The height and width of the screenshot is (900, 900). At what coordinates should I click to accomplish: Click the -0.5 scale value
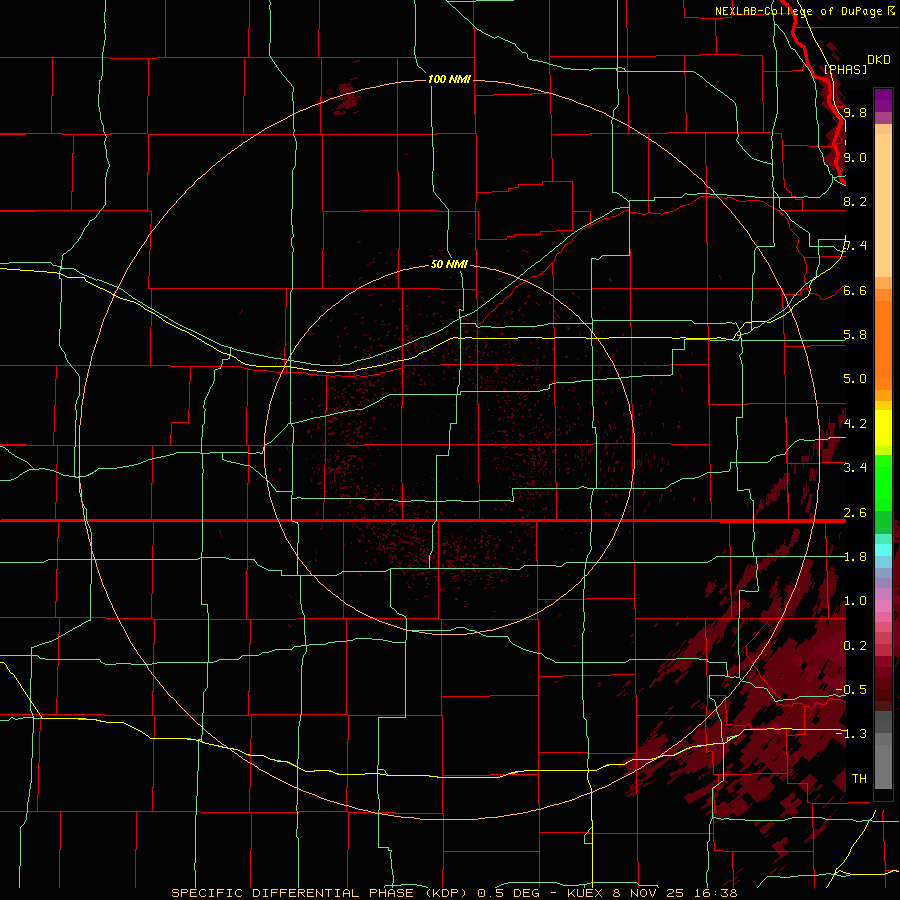851,689
